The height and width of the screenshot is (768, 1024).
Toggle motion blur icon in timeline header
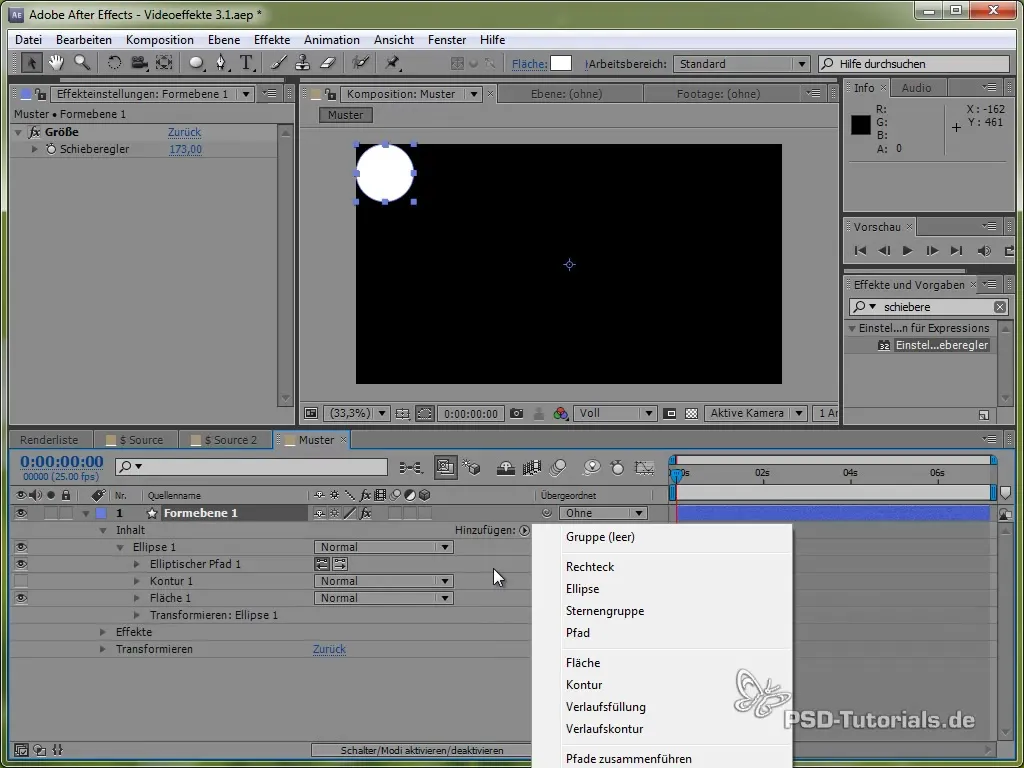558,468
